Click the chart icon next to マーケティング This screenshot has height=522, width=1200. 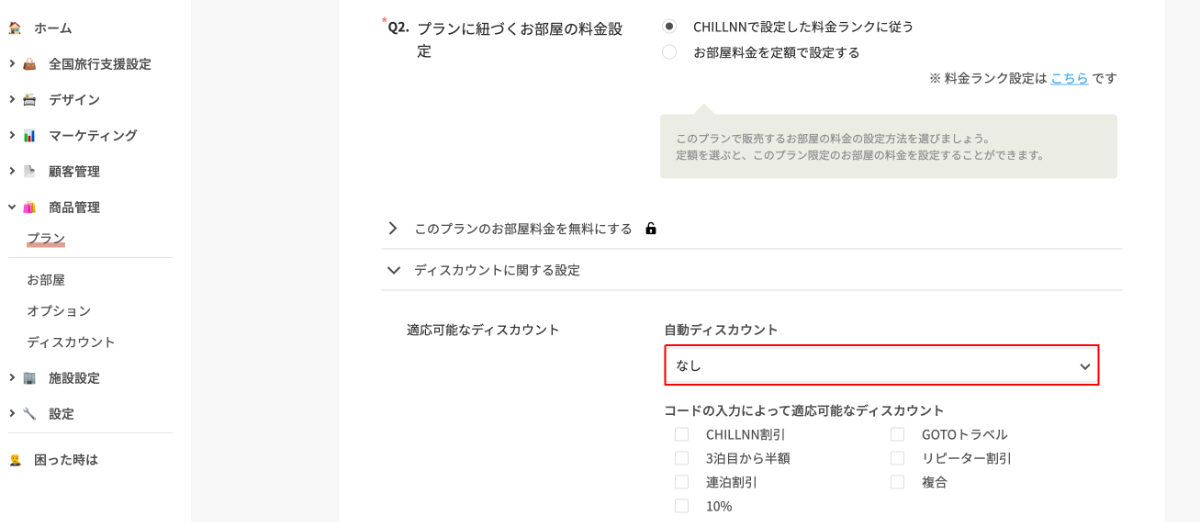click(x=29, y=136)
